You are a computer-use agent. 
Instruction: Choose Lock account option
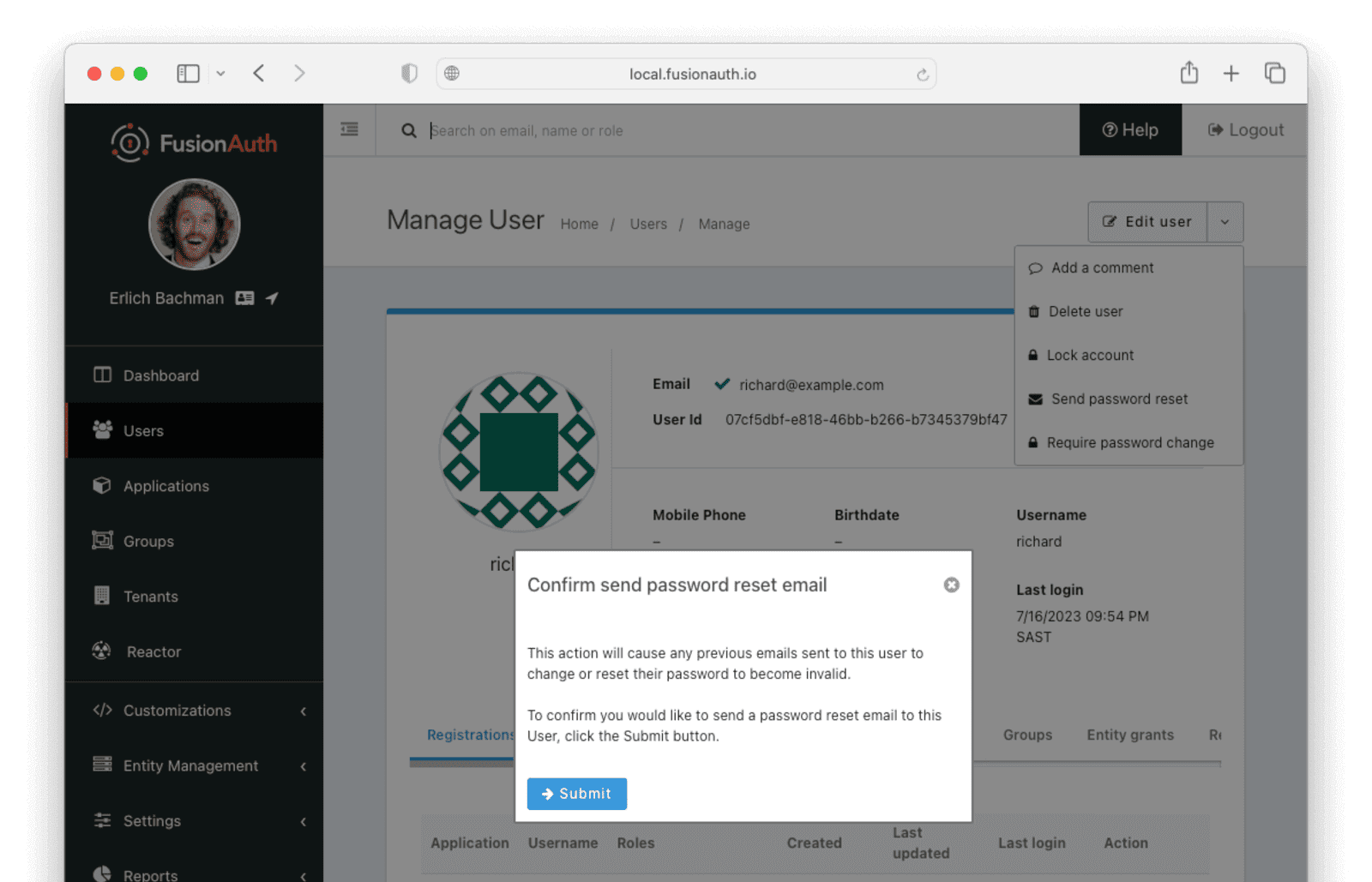[1128, 355]
